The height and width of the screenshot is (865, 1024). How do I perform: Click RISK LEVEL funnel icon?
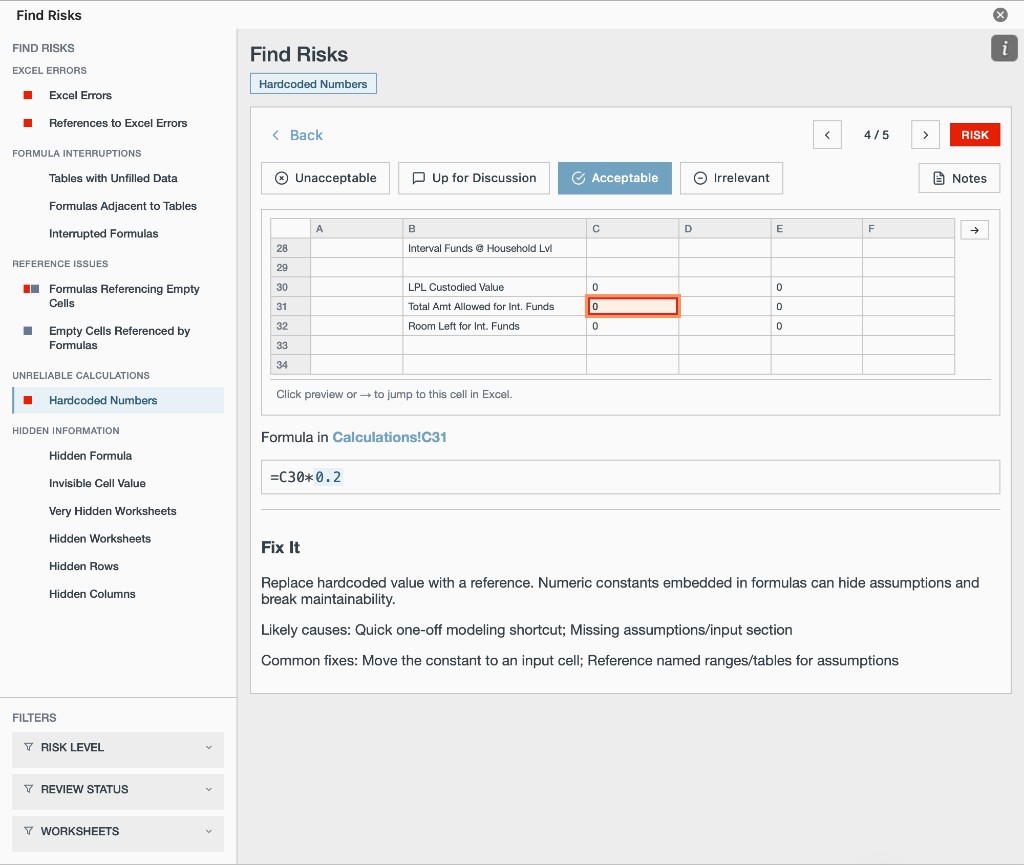coord(29,747)
